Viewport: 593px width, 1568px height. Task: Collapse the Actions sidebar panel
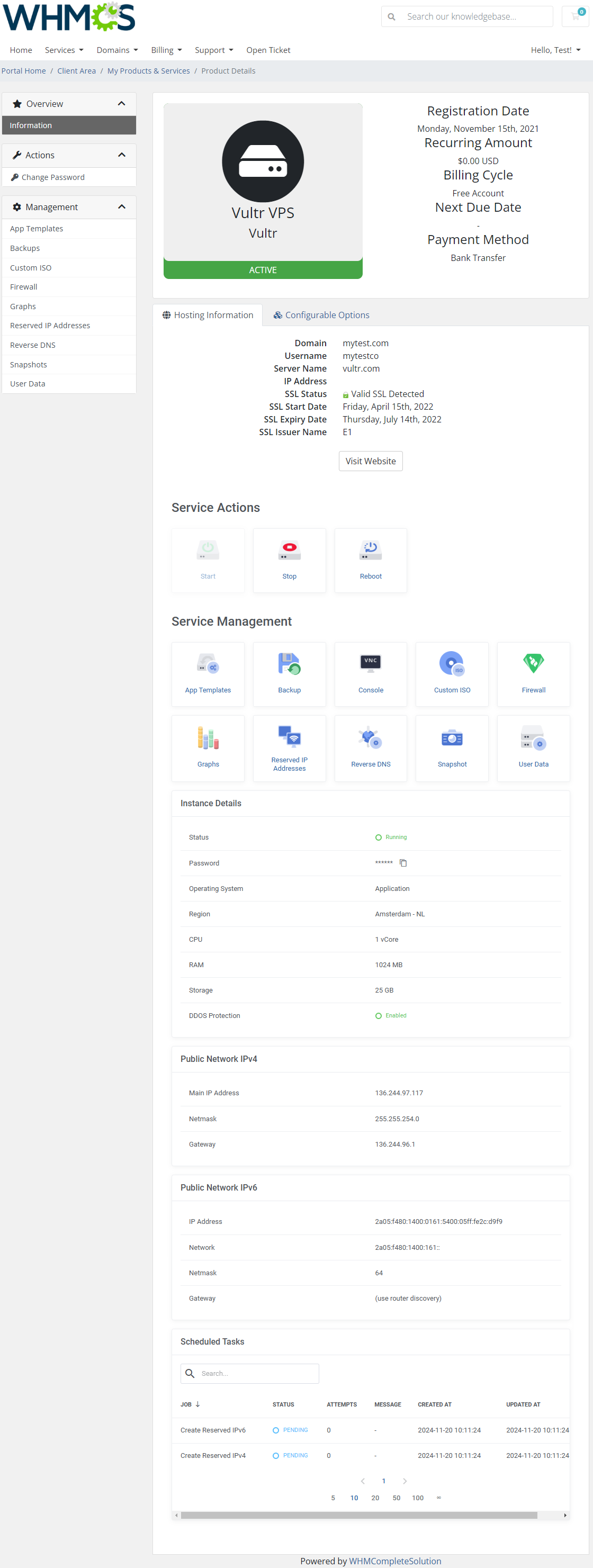point(121,155)
